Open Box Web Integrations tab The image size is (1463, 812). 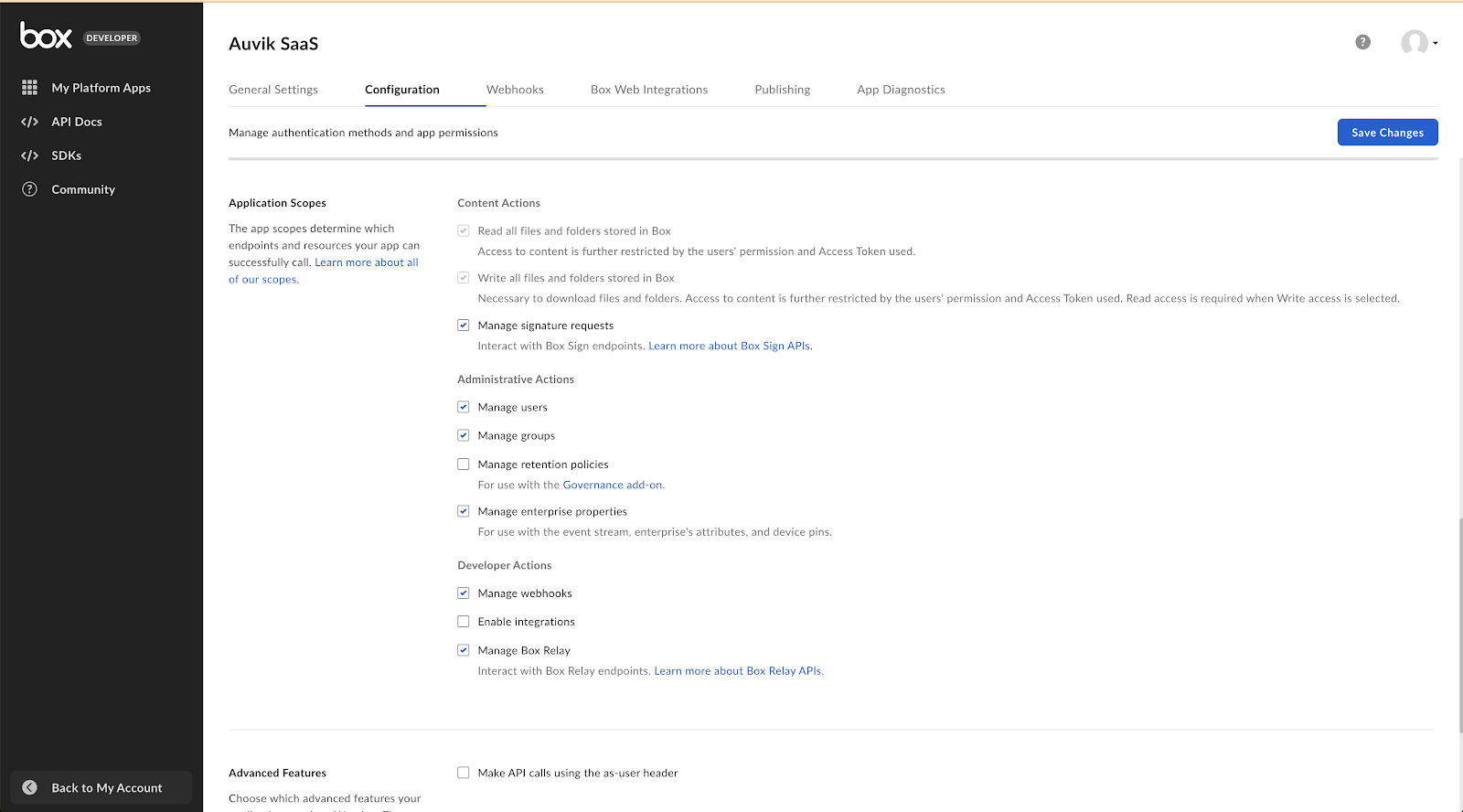(x=649, y=90)
